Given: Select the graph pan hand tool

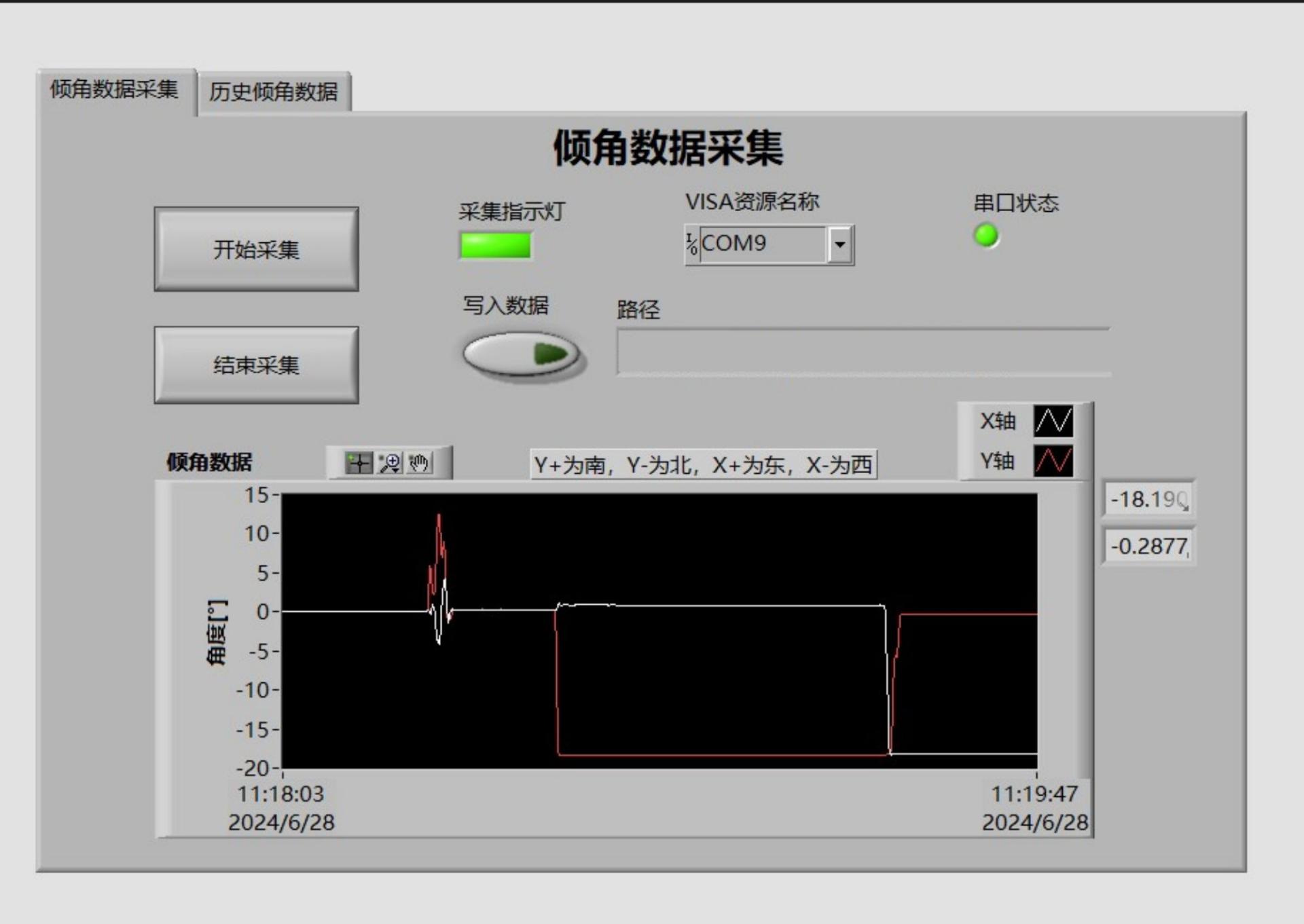Looking at the screenshot, I should pos(420,464).
